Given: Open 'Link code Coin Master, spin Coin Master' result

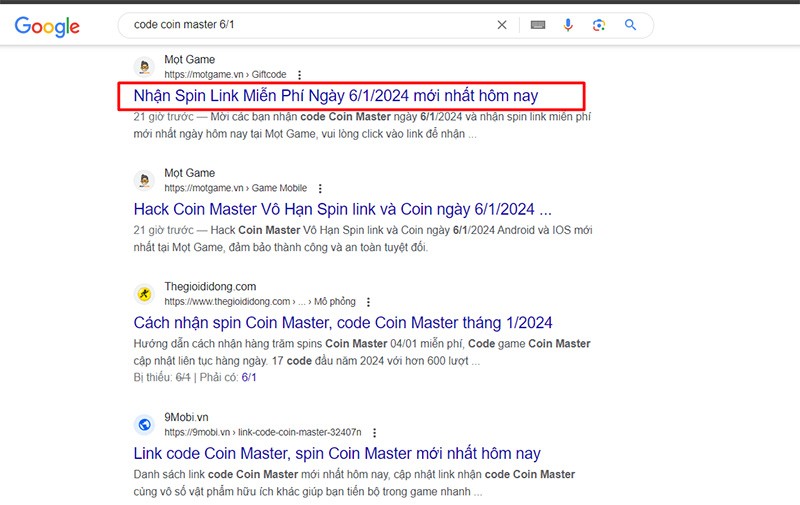Looking at the screenshot, I should (x=337, y=453).
